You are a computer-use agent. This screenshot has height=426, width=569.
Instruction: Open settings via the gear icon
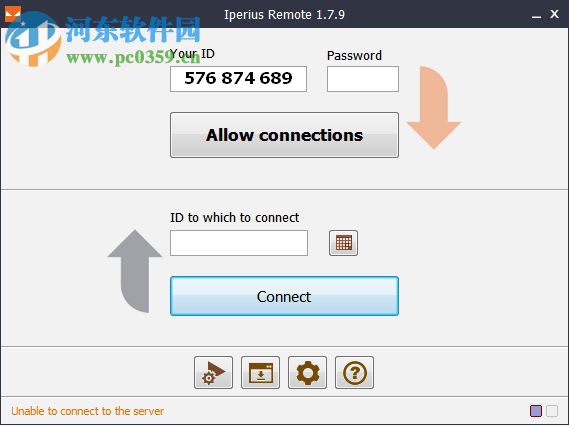click(307, 373)
